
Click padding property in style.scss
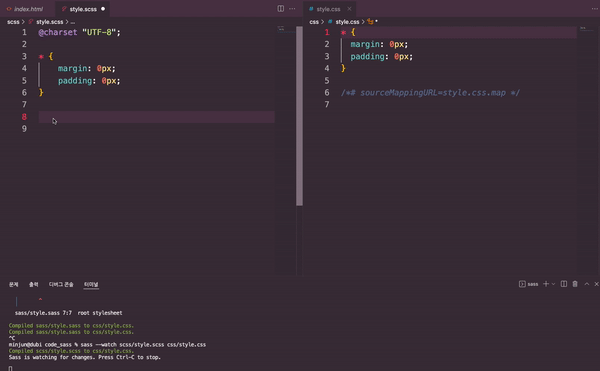(x=75, y=81)
